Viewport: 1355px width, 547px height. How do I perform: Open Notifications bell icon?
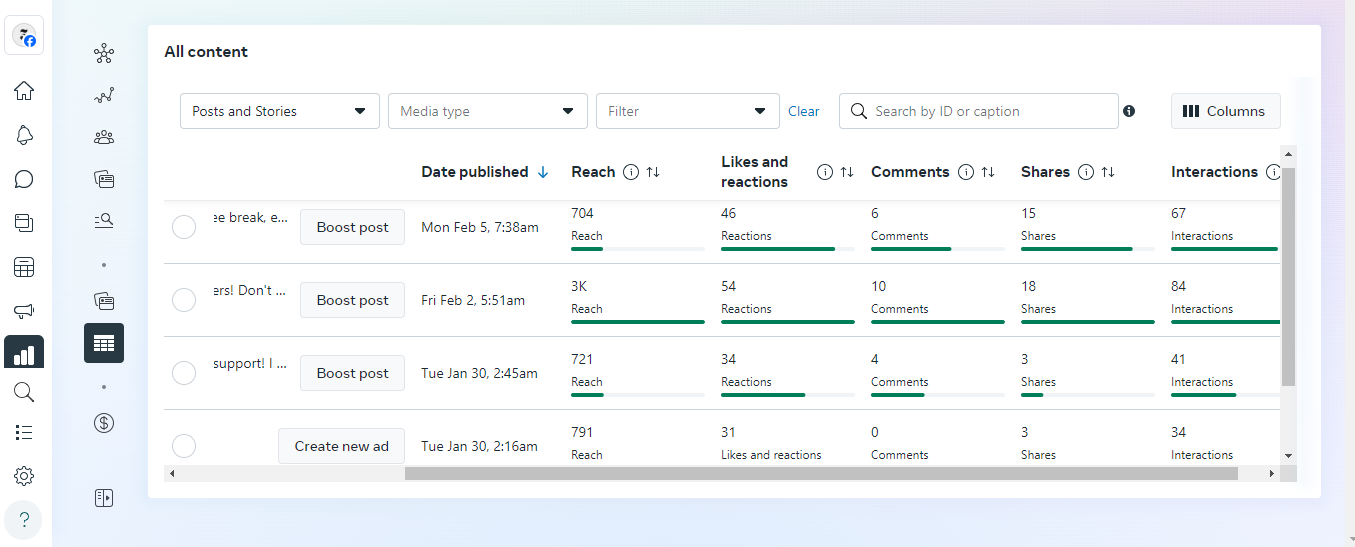point(24,136)
